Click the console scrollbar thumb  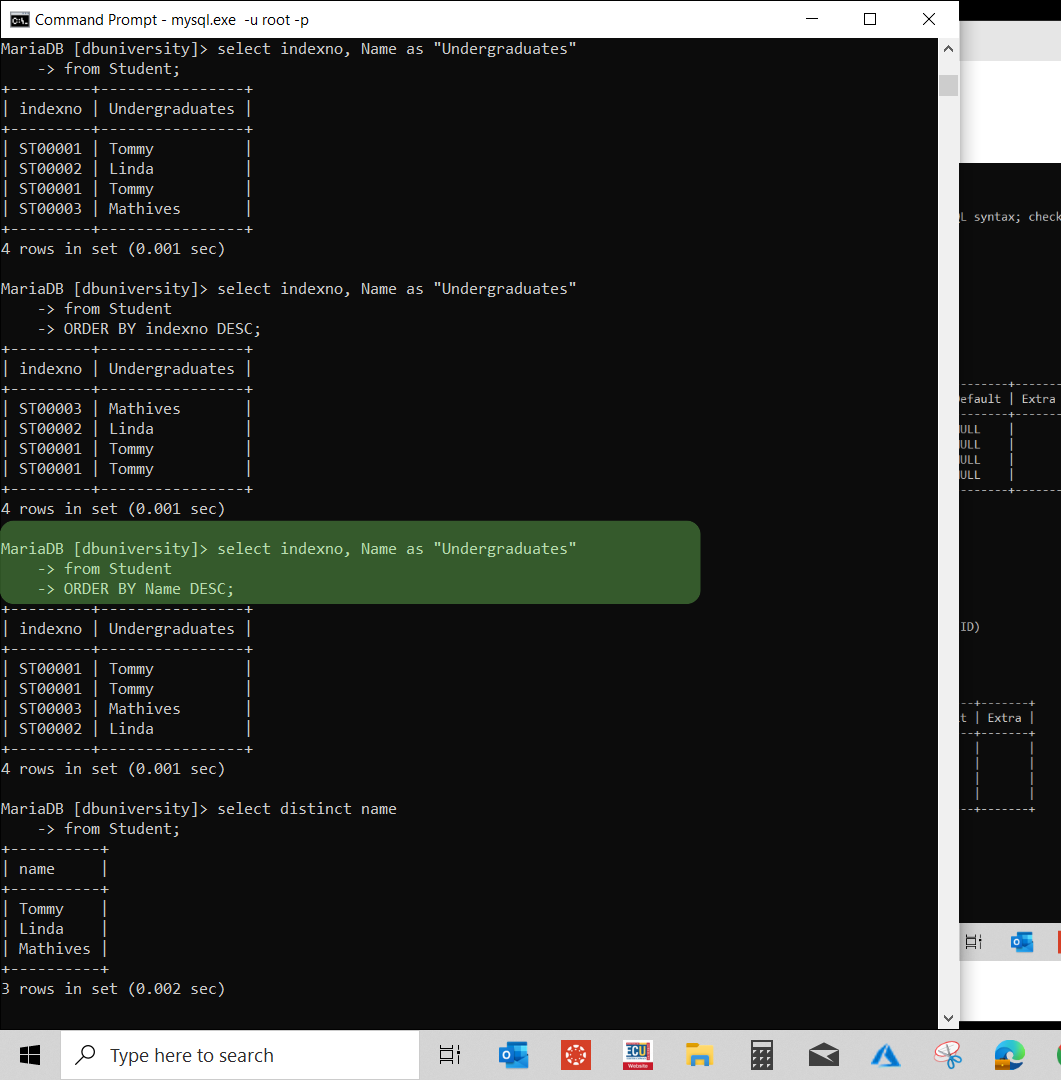pos(947,85)
